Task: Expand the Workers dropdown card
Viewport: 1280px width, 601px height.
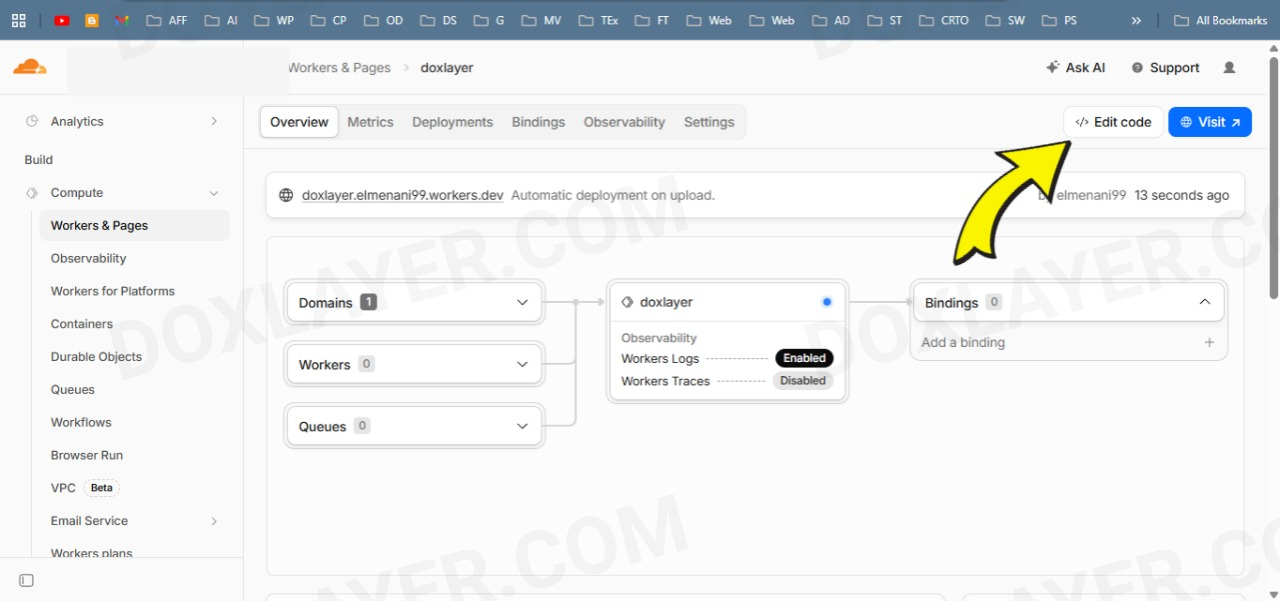Action: tap(415, 364)
